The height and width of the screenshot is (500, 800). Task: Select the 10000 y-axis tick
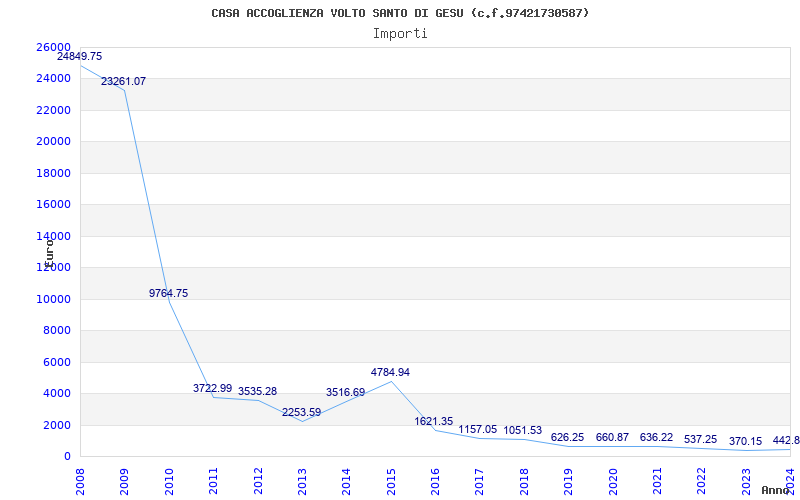[53, 299]
